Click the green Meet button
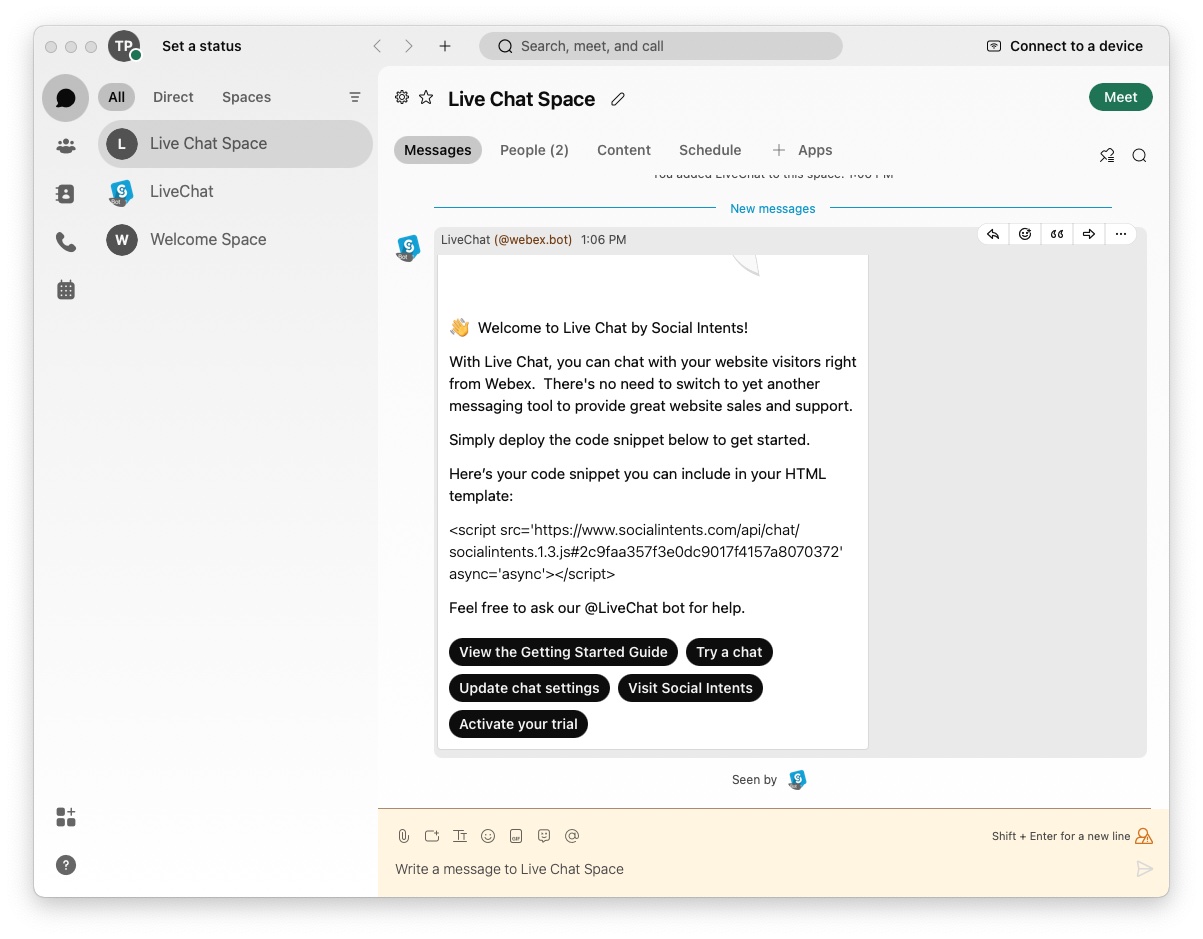The image size is (1203, 939). tap(1120, 97)
